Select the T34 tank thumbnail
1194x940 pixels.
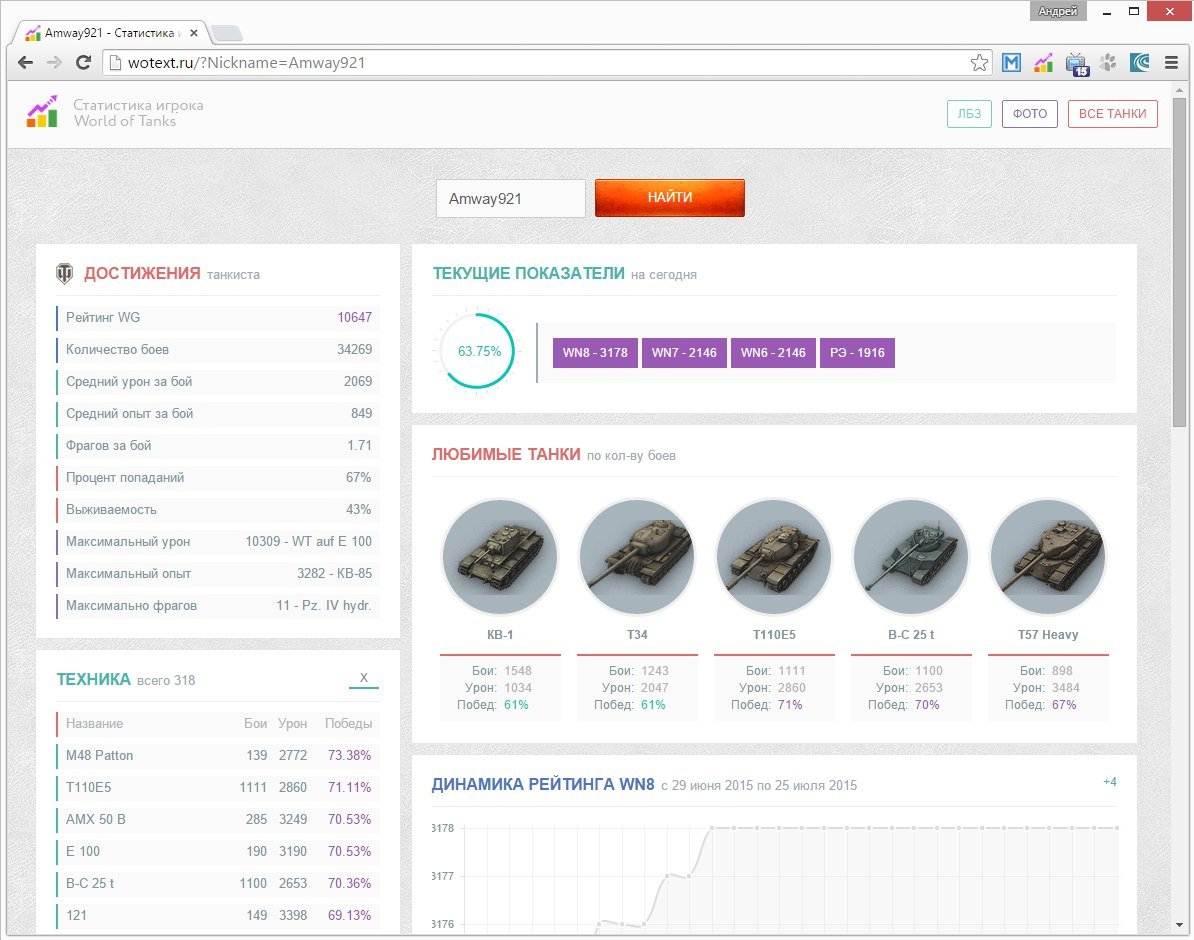click(637, 557)
